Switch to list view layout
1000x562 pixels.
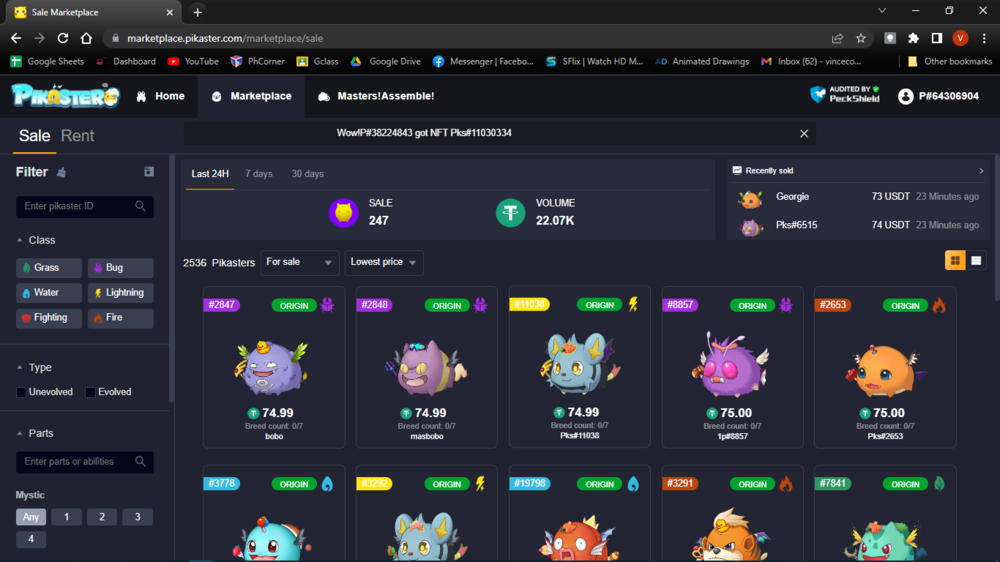(977, 260)
